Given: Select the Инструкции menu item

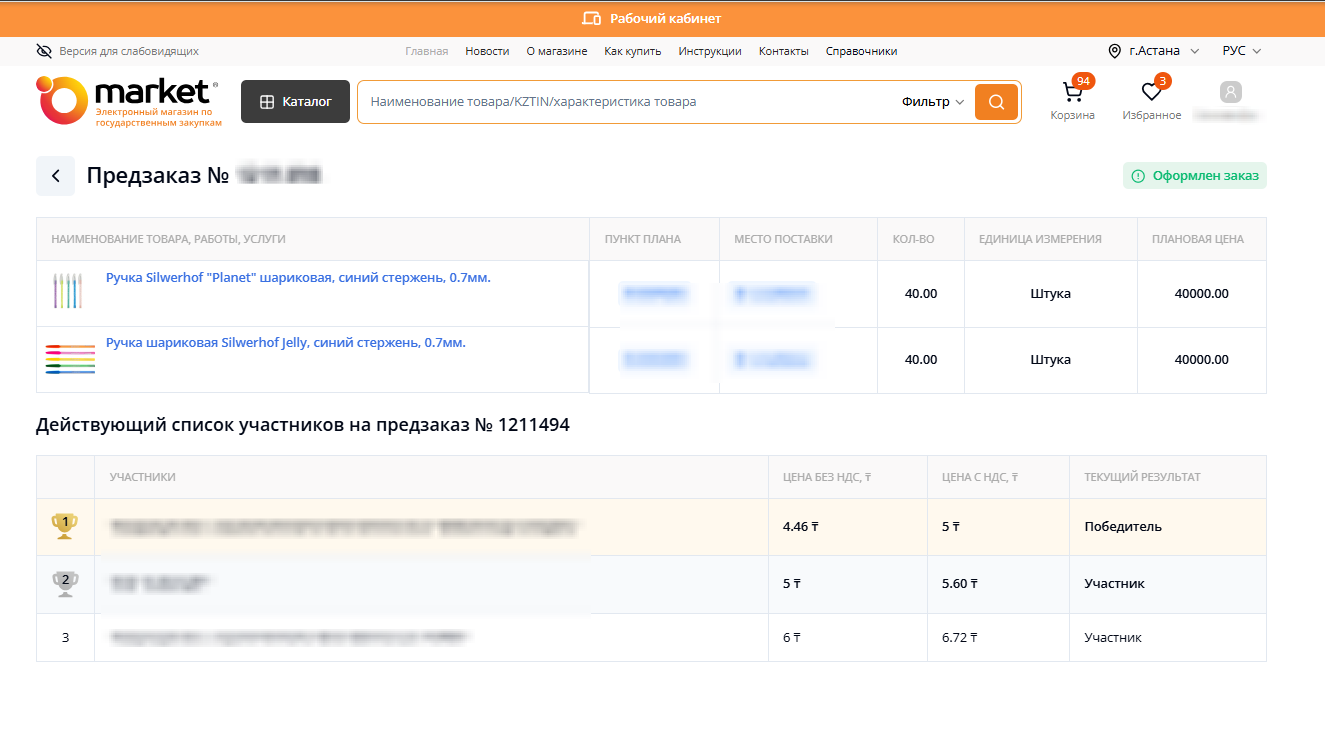Looking at the screenshot, I should pyautogui.click(x=709, y=51).
